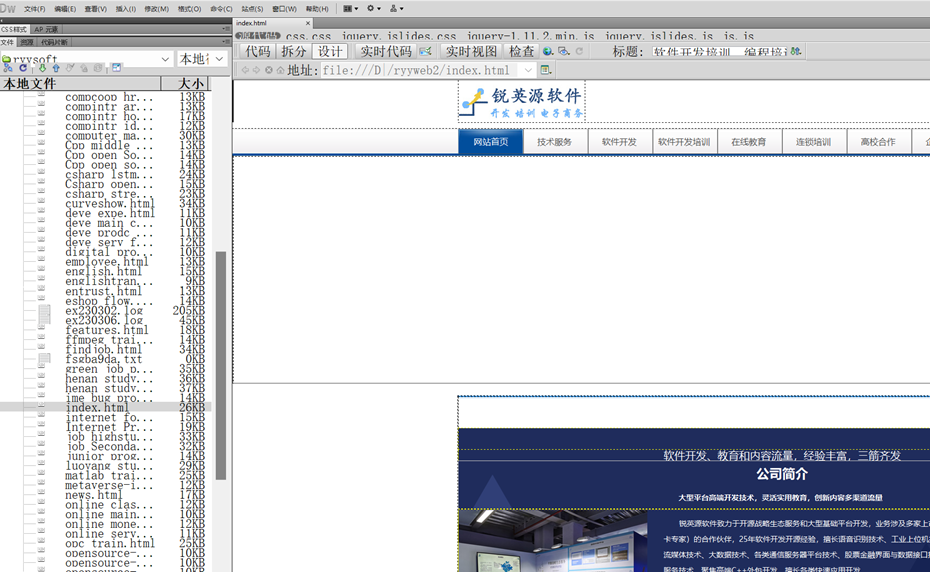Open the Live View options icon
Image resolution: width=930 pixels, height=572 pixels.
546,70
